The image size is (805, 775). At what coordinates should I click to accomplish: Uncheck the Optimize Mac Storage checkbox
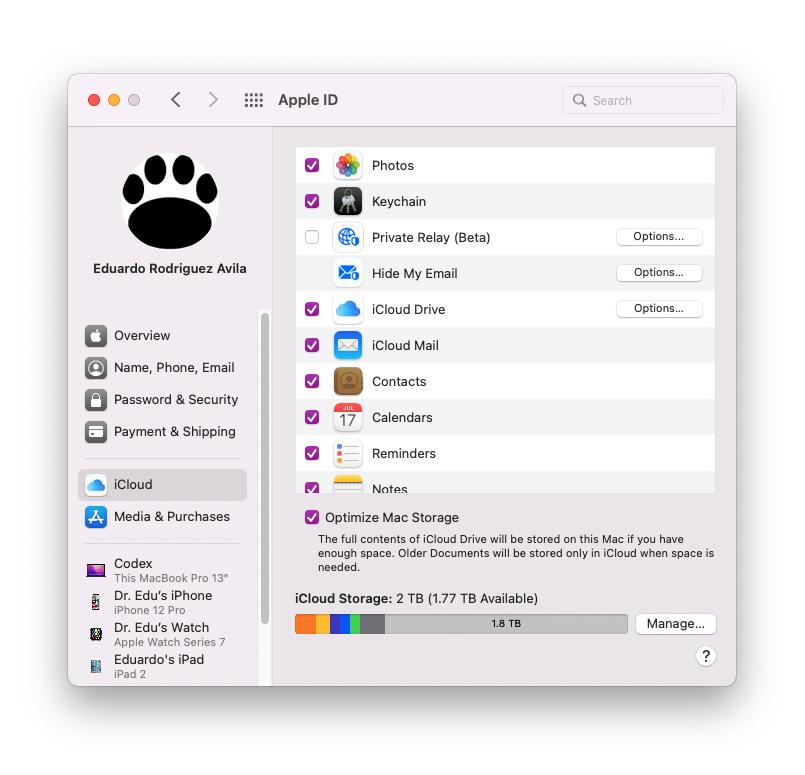[x=312, y=518]
